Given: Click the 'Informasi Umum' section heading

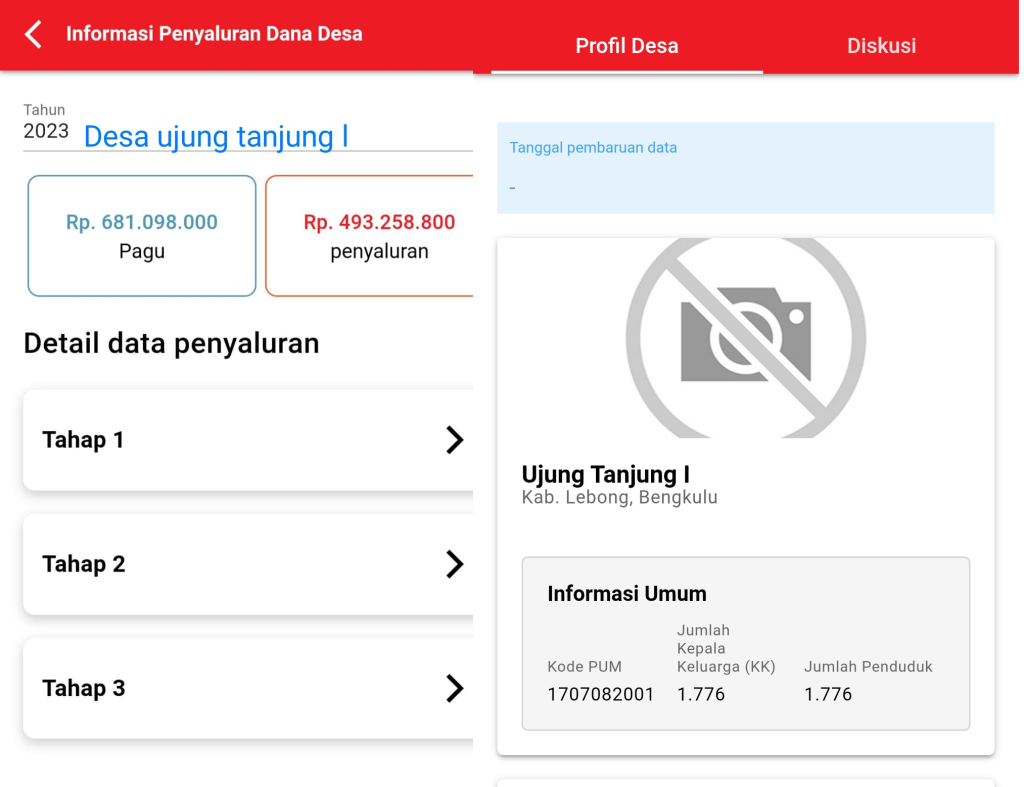Looking at the screenshot, I should [x=627, y=594].
